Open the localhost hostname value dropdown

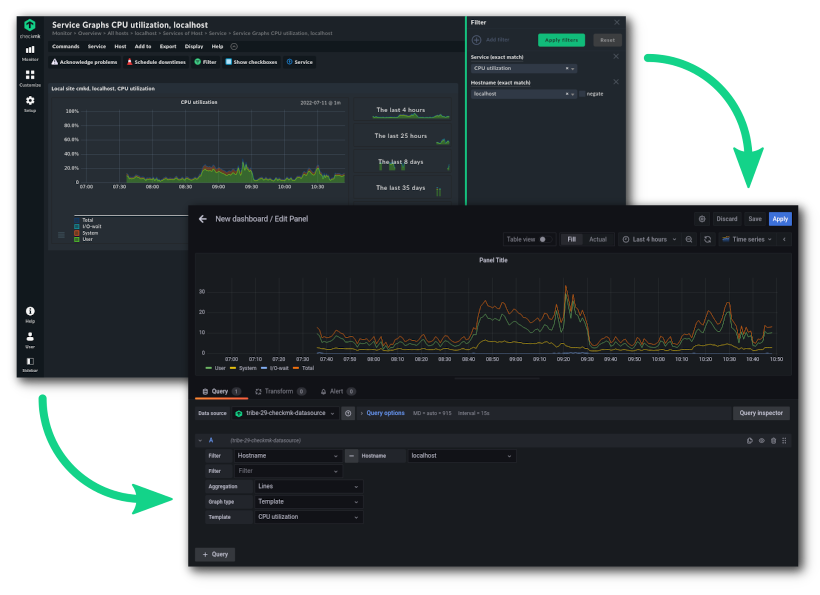(x=462, y=456)
